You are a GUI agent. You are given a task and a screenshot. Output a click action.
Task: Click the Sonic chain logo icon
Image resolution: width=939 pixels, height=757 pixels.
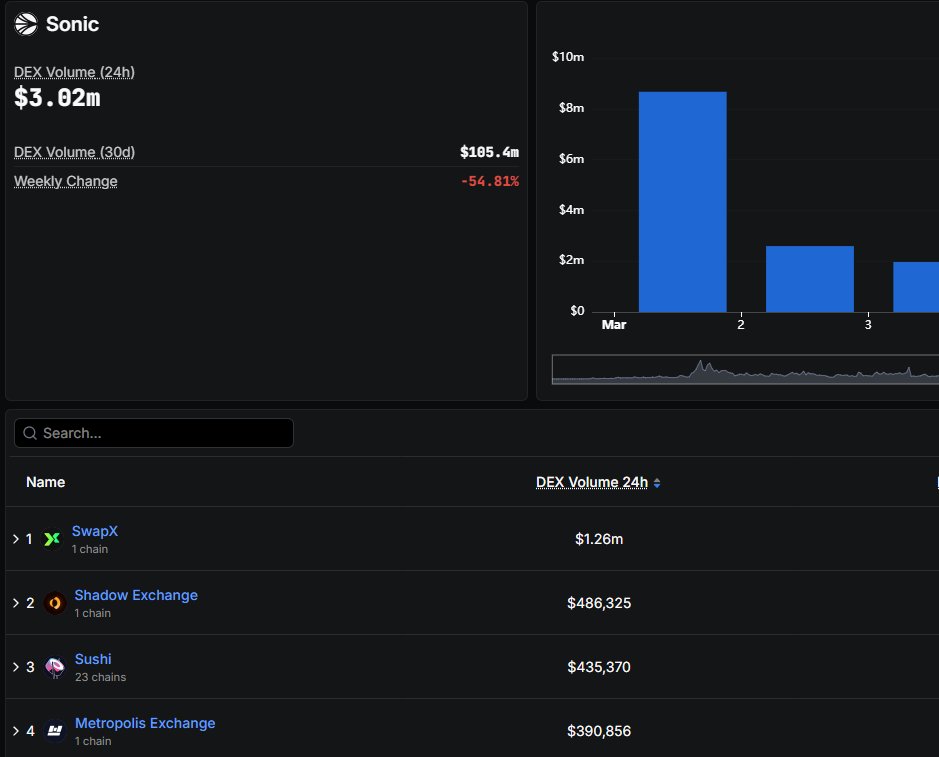[26, 25]
